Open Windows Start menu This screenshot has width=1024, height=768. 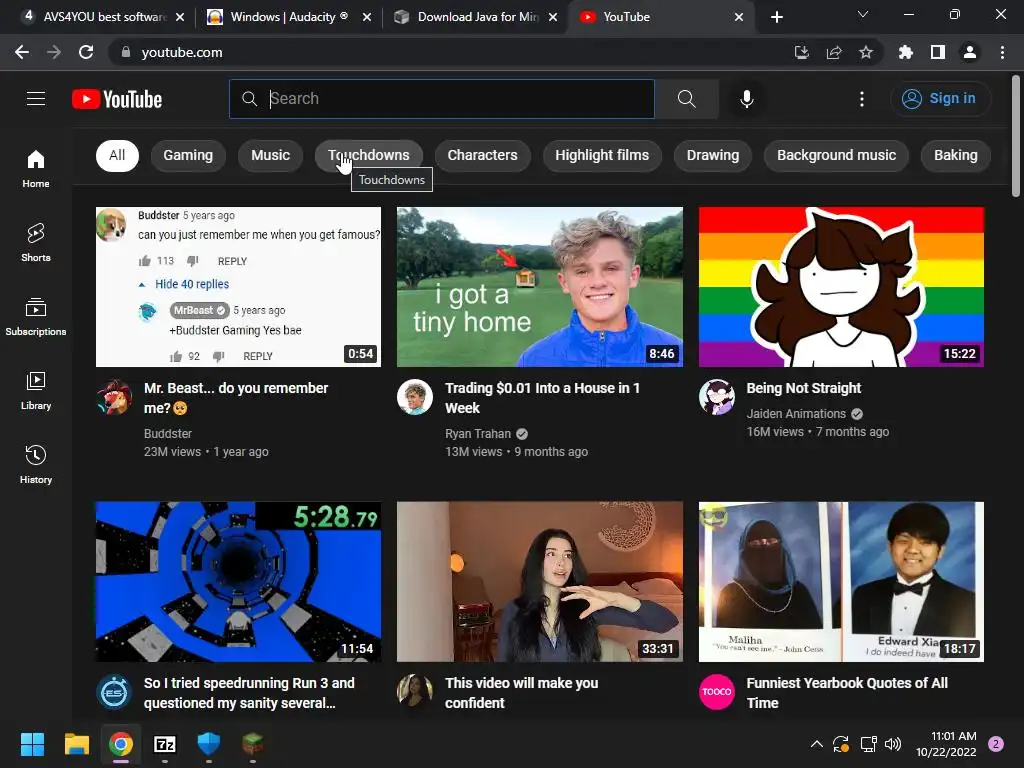tap(32, 744)
